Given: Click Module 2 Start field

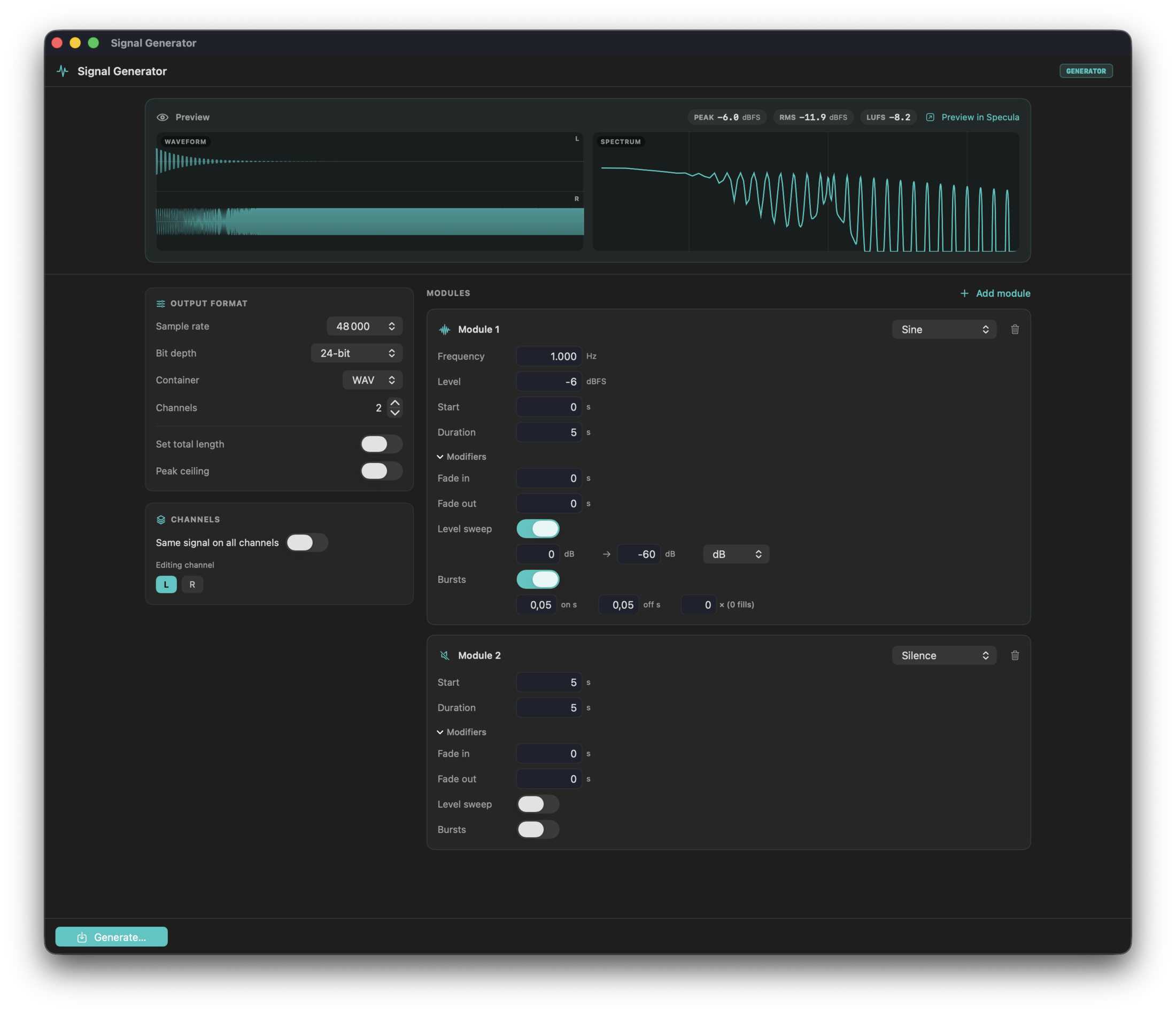Looking at the screenshot, I should pyautogui.click(x=549, y=683).
